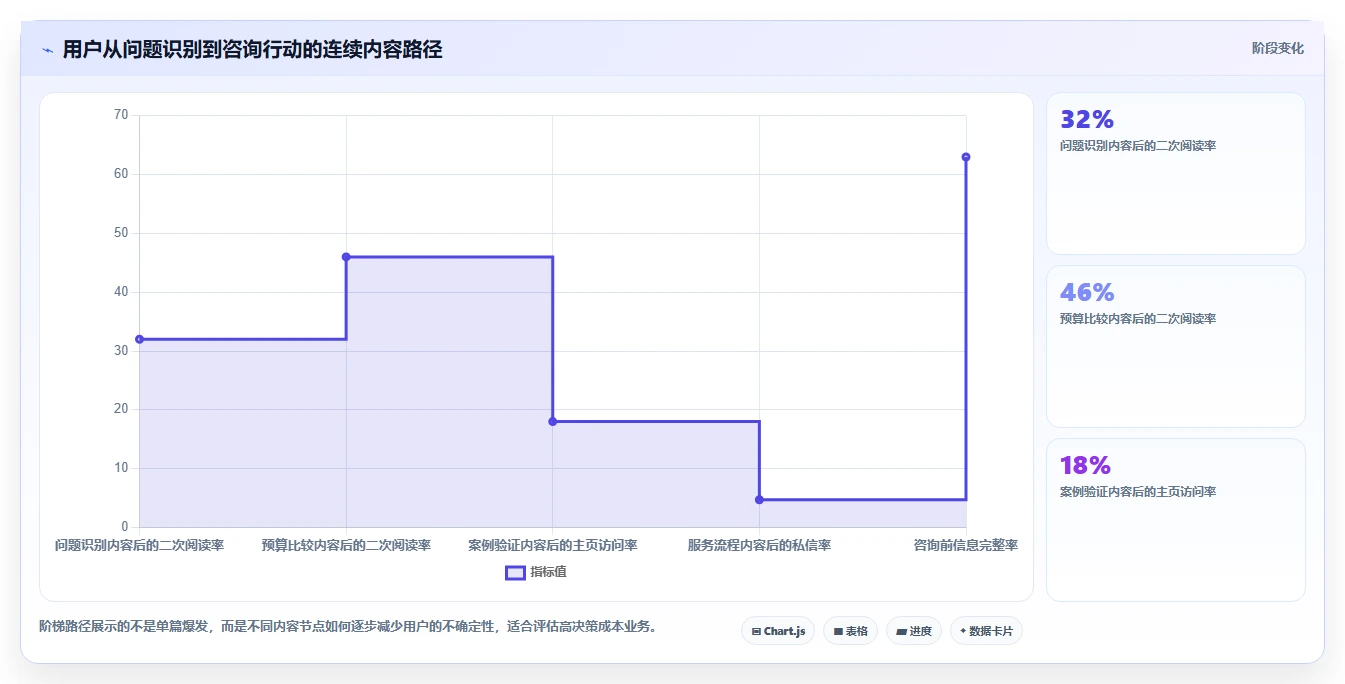Click y-axis tick label 40
Viewport: 1345px width, 684px height.
121,292
